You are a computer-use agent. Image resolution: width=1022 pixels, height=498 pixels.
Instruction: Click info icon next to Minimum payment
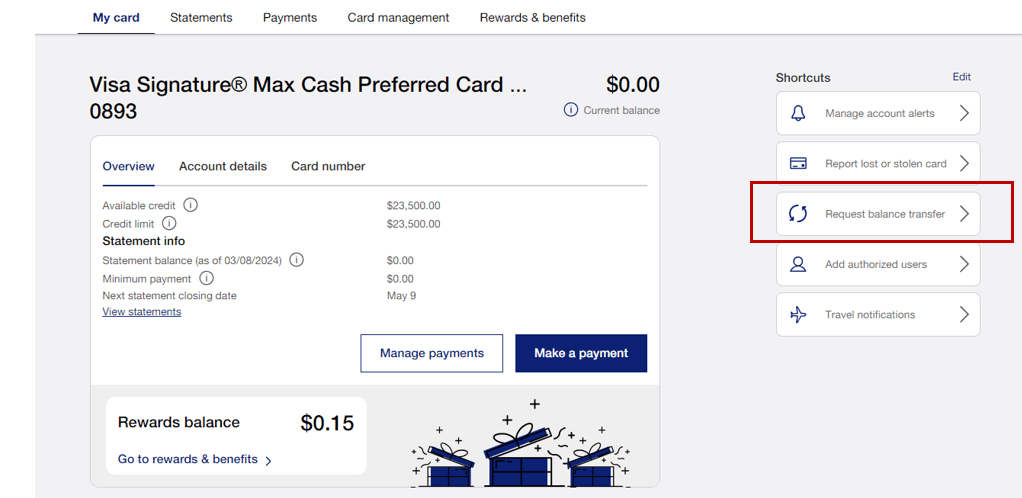tap(207, 278)
